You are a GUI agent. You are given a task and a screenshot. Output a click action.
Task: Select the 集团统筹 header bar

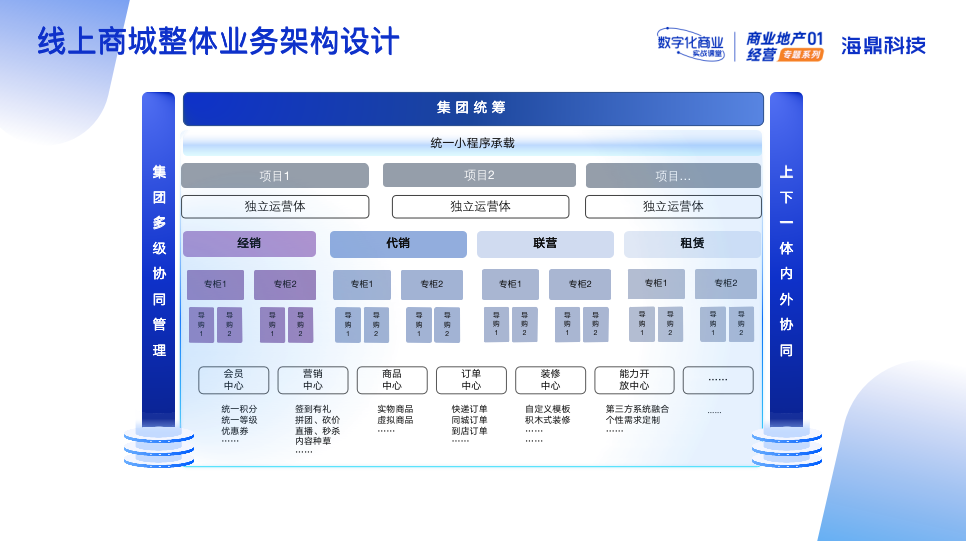pyautogui.click(x=472, y=108)
